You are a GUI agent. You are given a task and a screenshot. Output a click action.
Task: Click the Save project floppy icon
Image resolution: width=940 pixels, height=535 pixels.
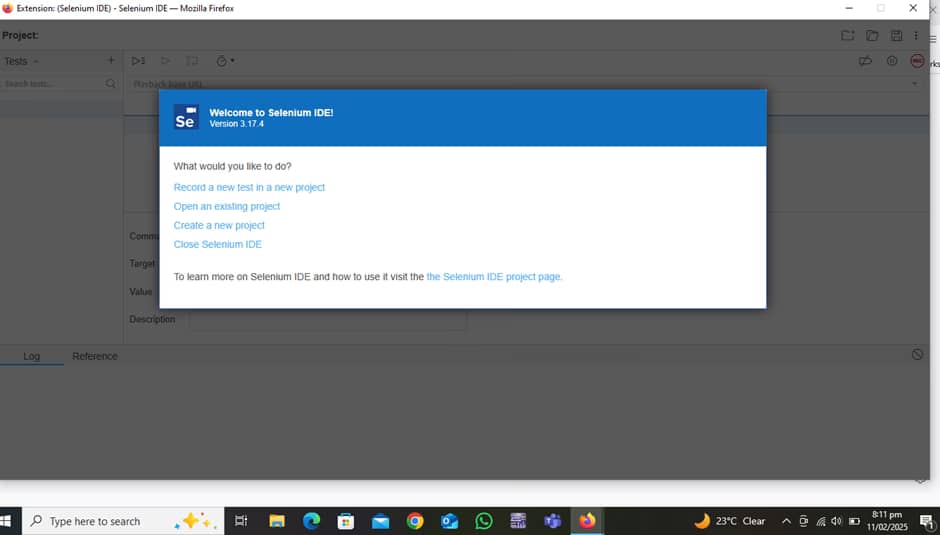tap(896, 35)
